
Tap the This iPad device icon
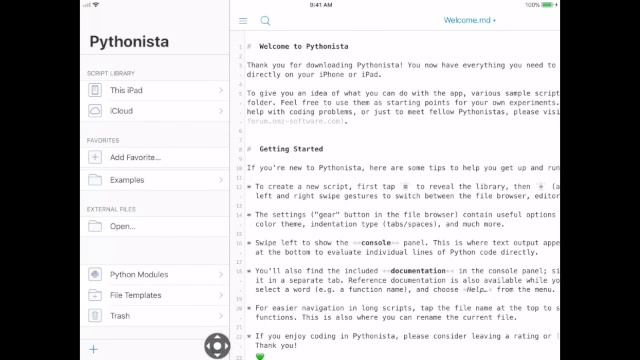[95, 90]
